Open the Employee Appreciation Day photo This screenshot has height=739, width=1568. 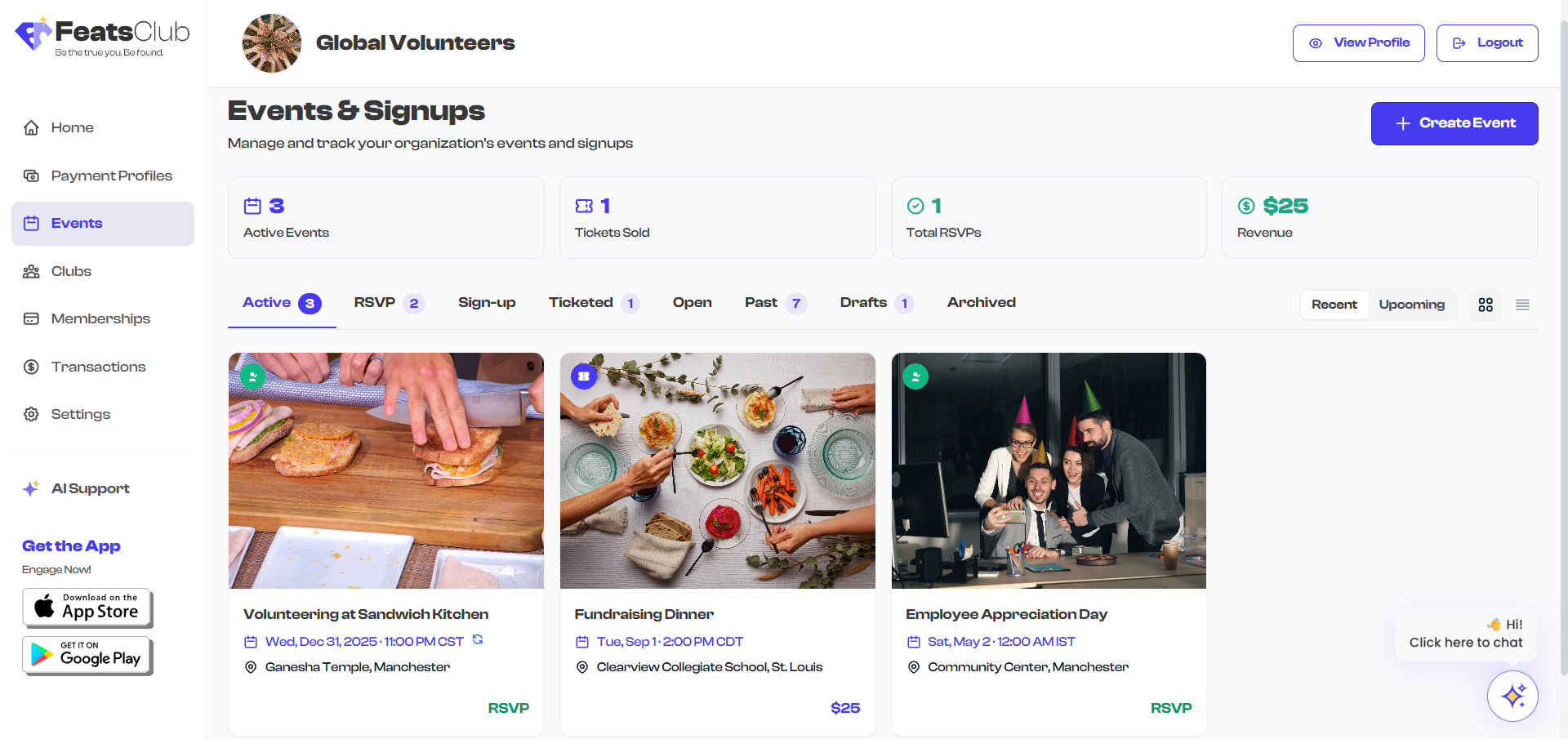1049,470
